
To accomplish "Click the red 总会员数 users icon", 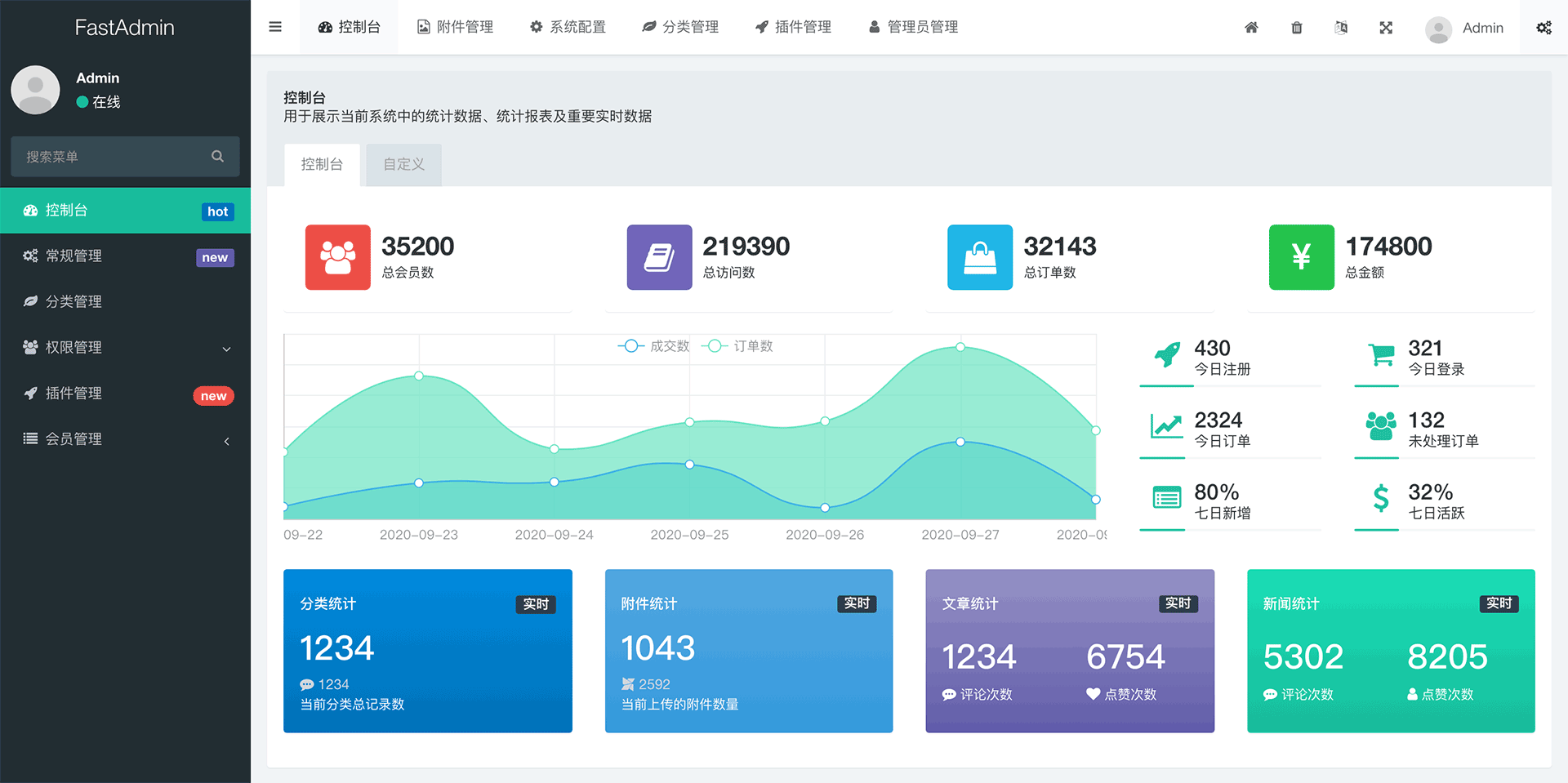I will click(x=337, y=257).
